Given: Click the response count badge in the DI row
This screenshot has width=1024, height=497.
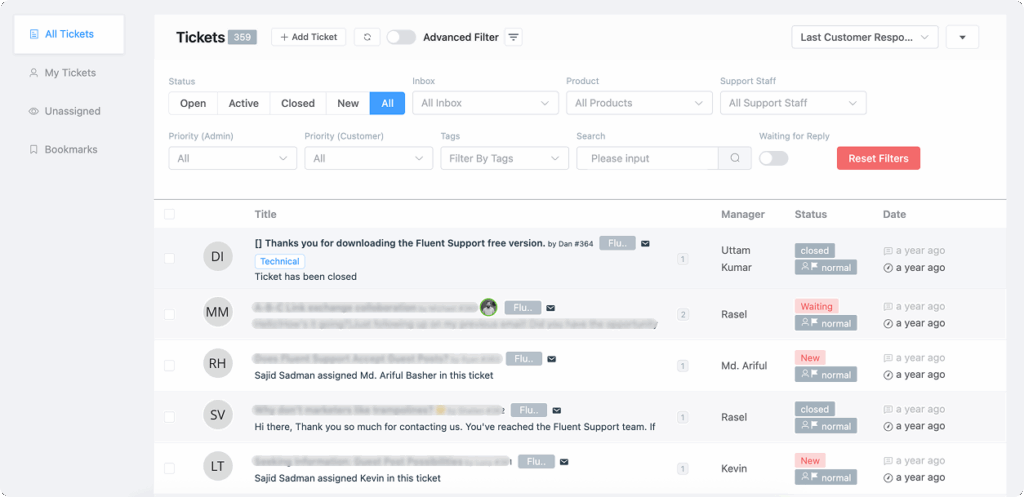Looking at the screenshot, I should click(x=682, y=259).
